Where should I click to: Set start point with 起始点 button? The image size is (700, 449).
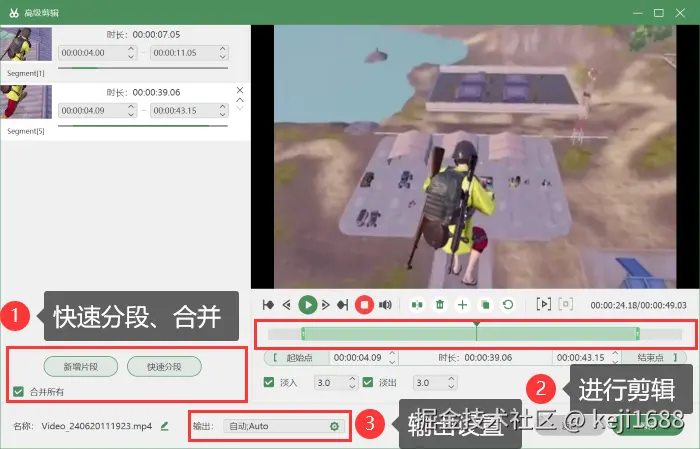[x=296, y=358]
